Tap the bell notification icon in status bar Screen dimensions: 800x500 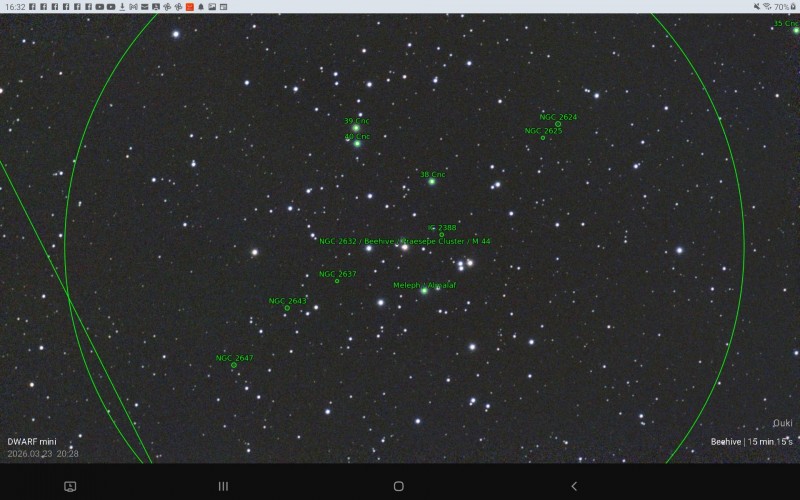click(x=201, y=7)
